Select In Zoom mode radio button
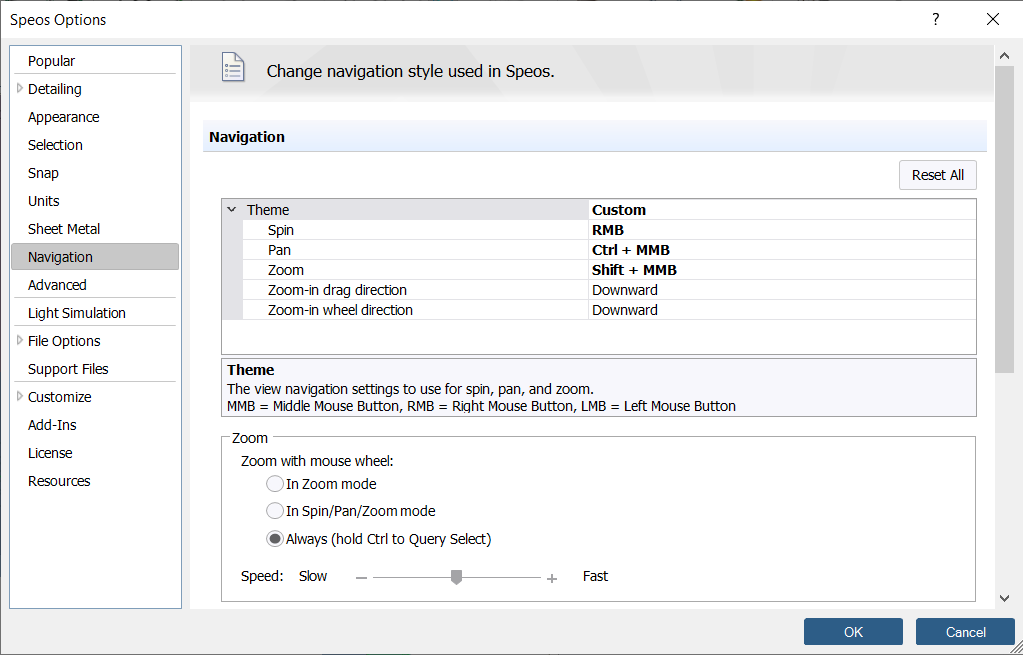 [x=275, y=483]
